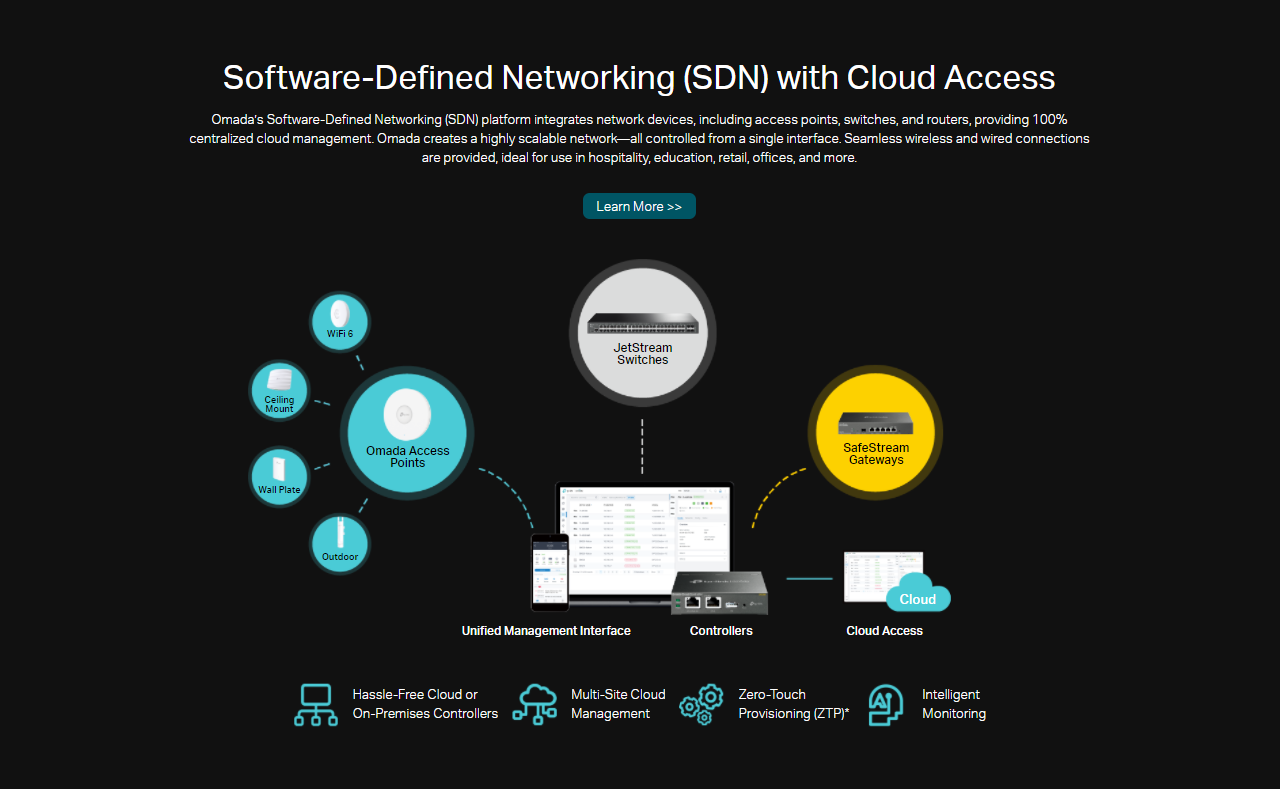
Task: Click the smartphone management app image
Action: click(549, 572)
